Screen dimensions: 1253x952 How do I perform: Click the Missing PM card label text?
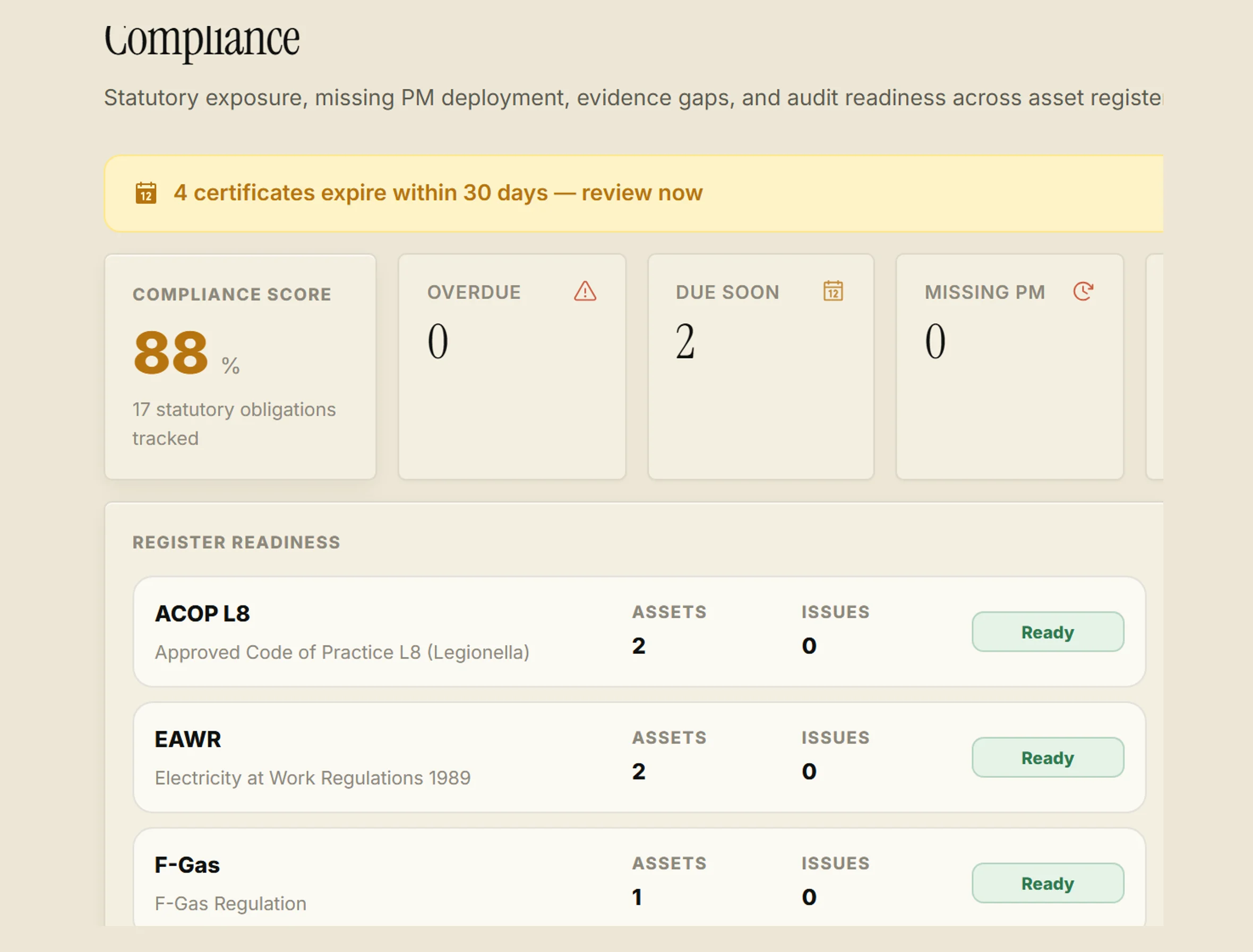(x=985, y=292)
